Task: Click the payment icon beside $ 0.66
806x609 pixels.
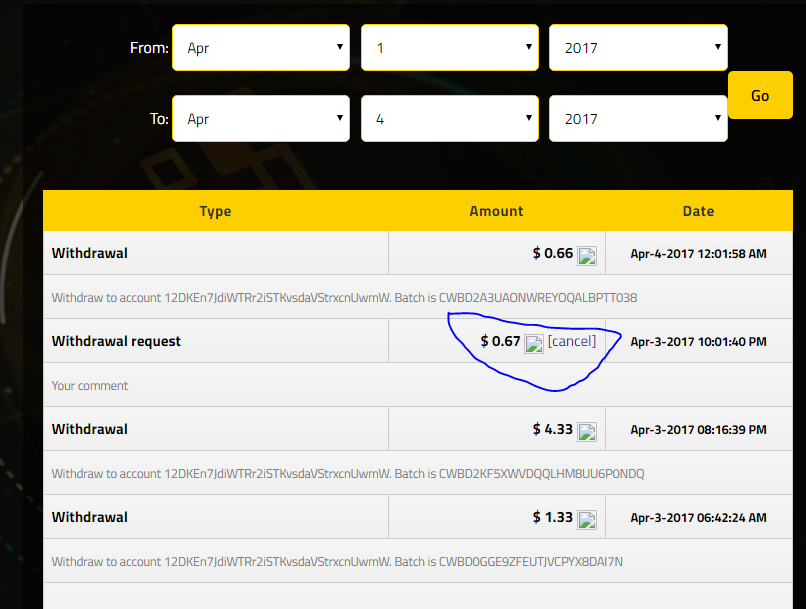Action: pos(587,255)
